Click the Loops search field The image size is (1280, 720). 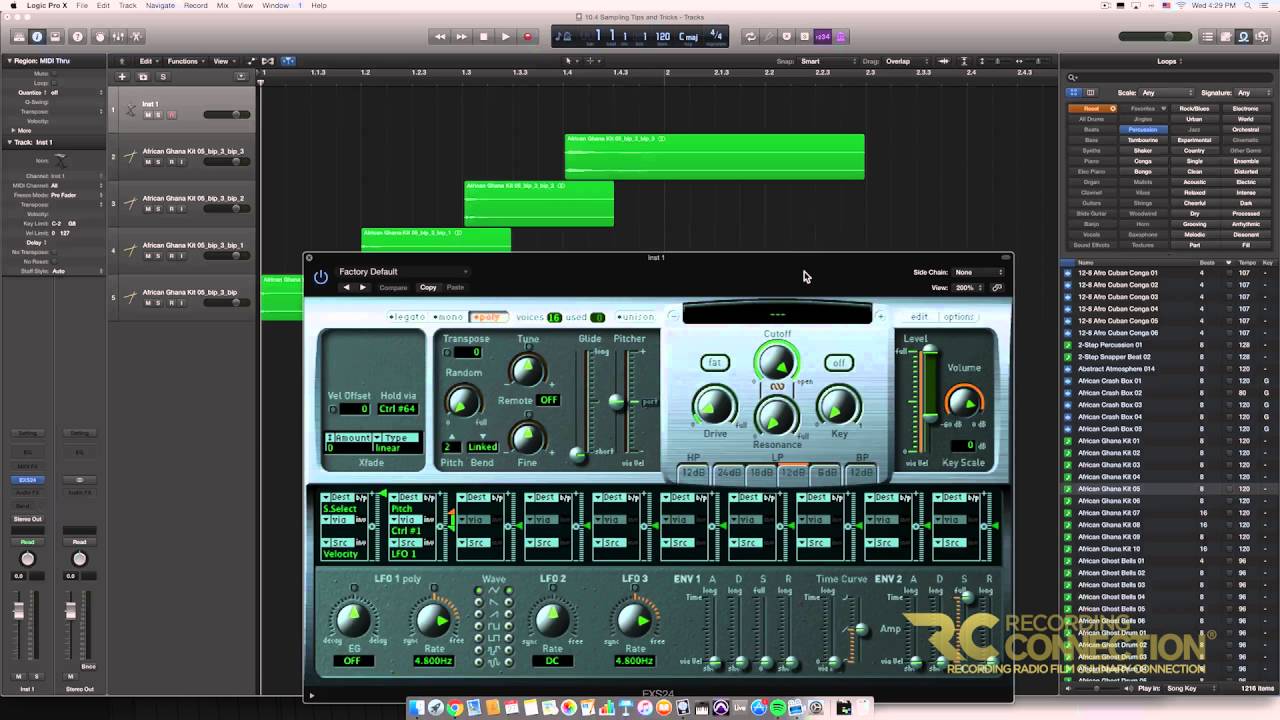pos(1170,77)
